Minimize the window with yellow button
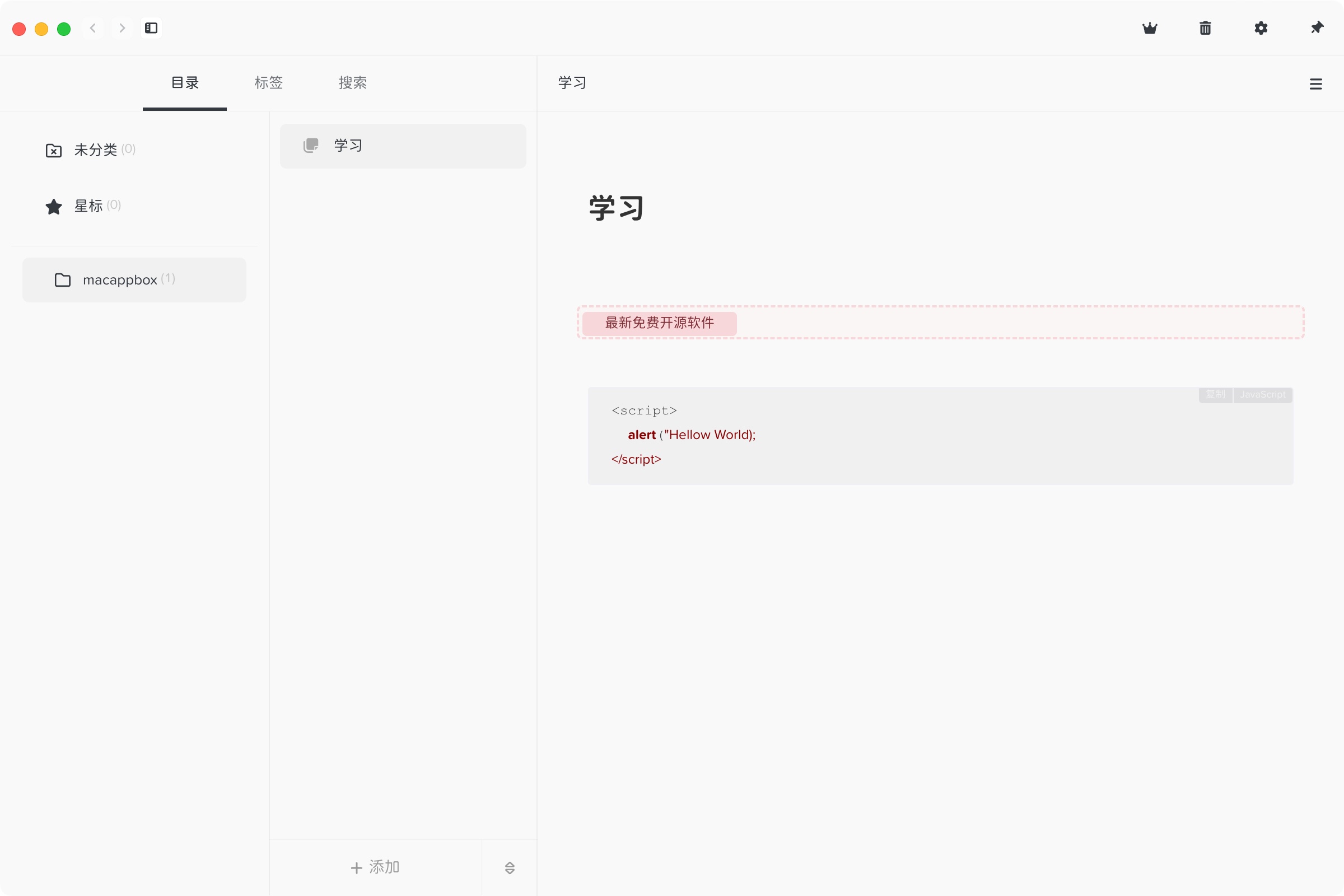Screen dimensions: 1344x896 [41, 29]
